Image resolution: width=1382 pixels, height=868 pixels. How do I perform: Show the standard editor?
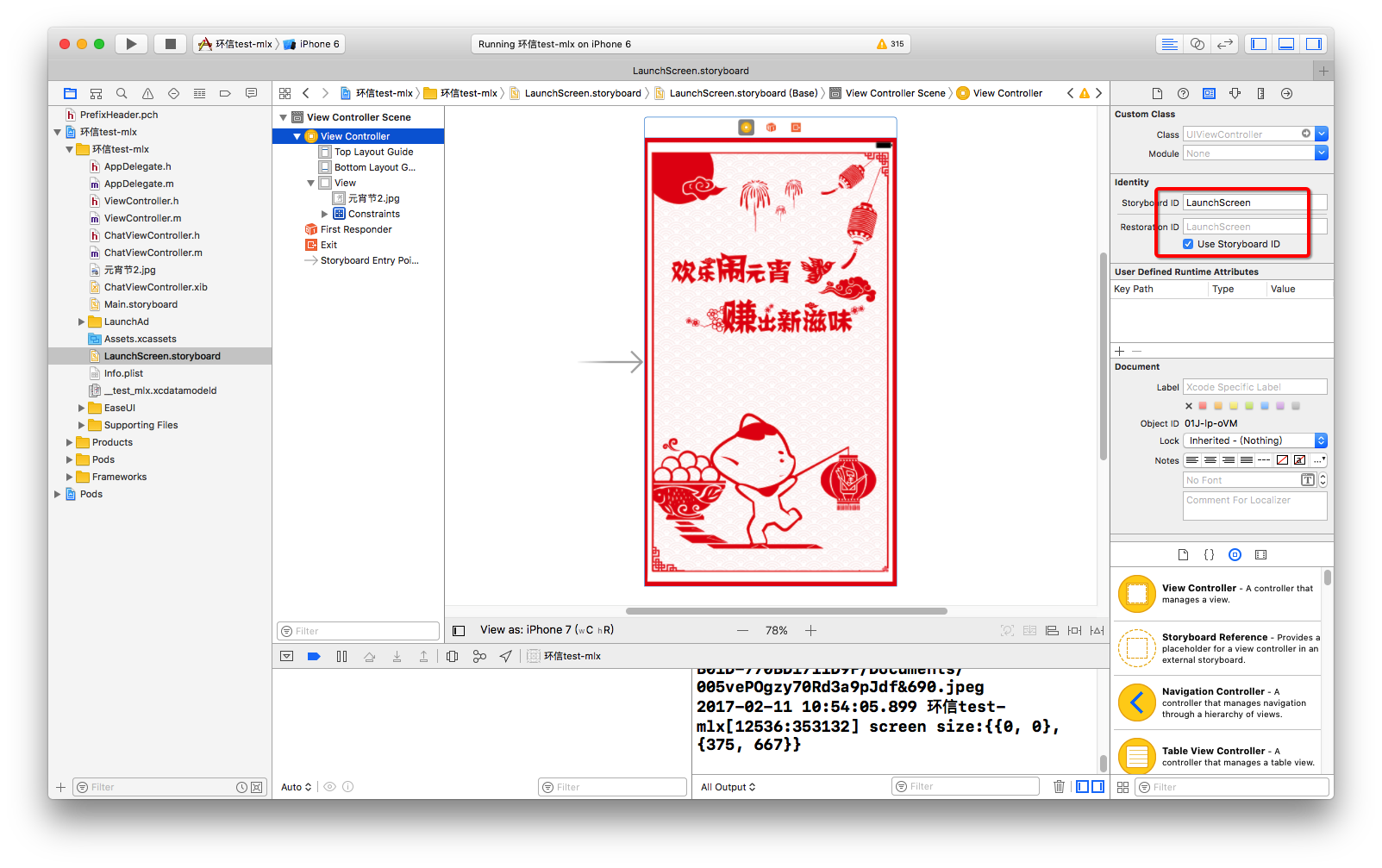(x=1169, y=44)
